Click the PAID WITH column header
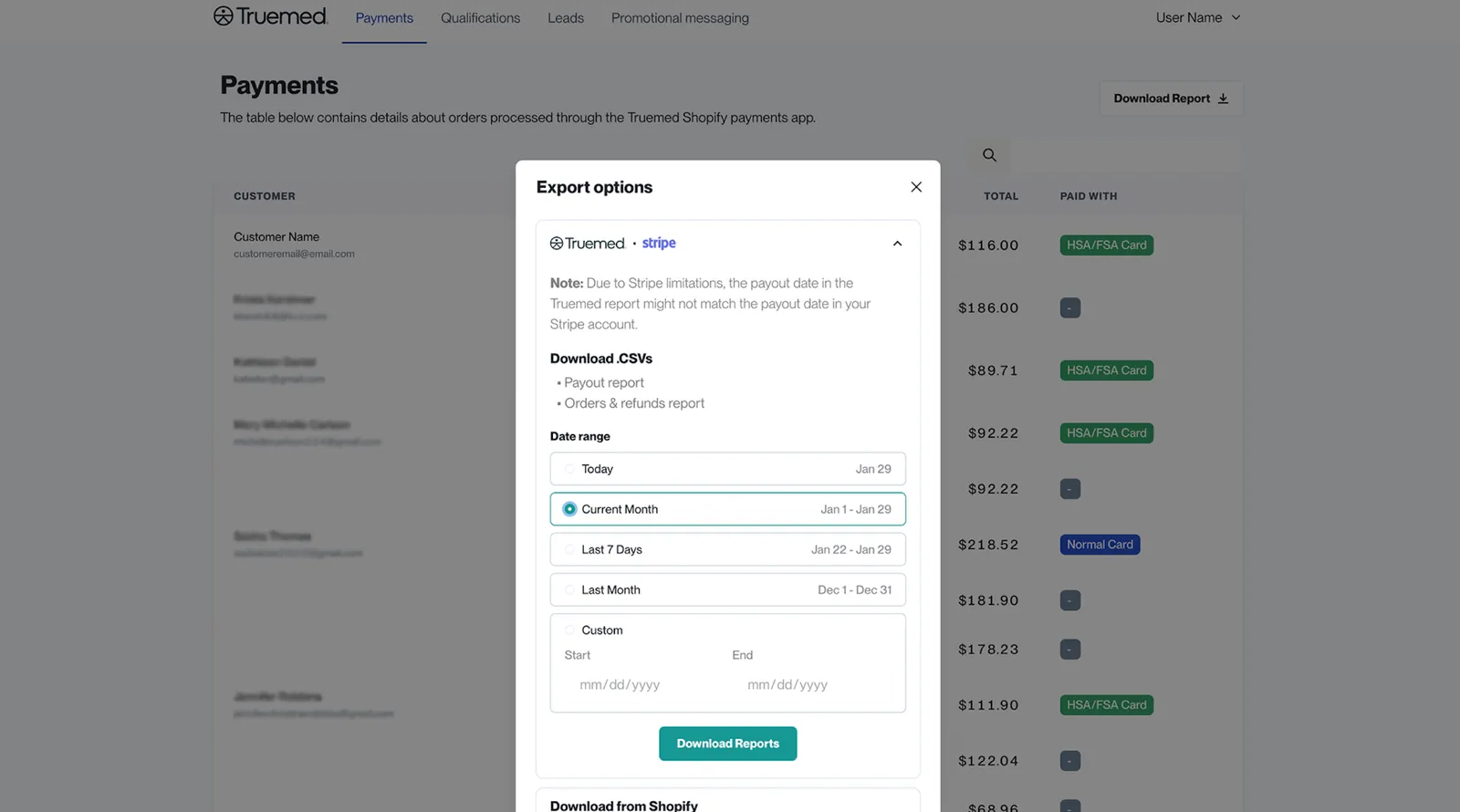Screen dimensions: 1460x812 [x=1089, y=196]
